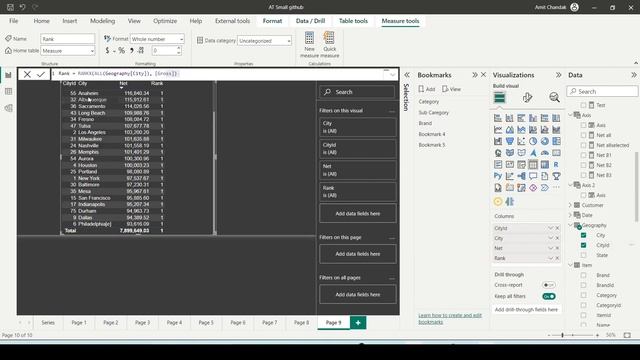Create a New measure
640x360 pixels.
309,44
